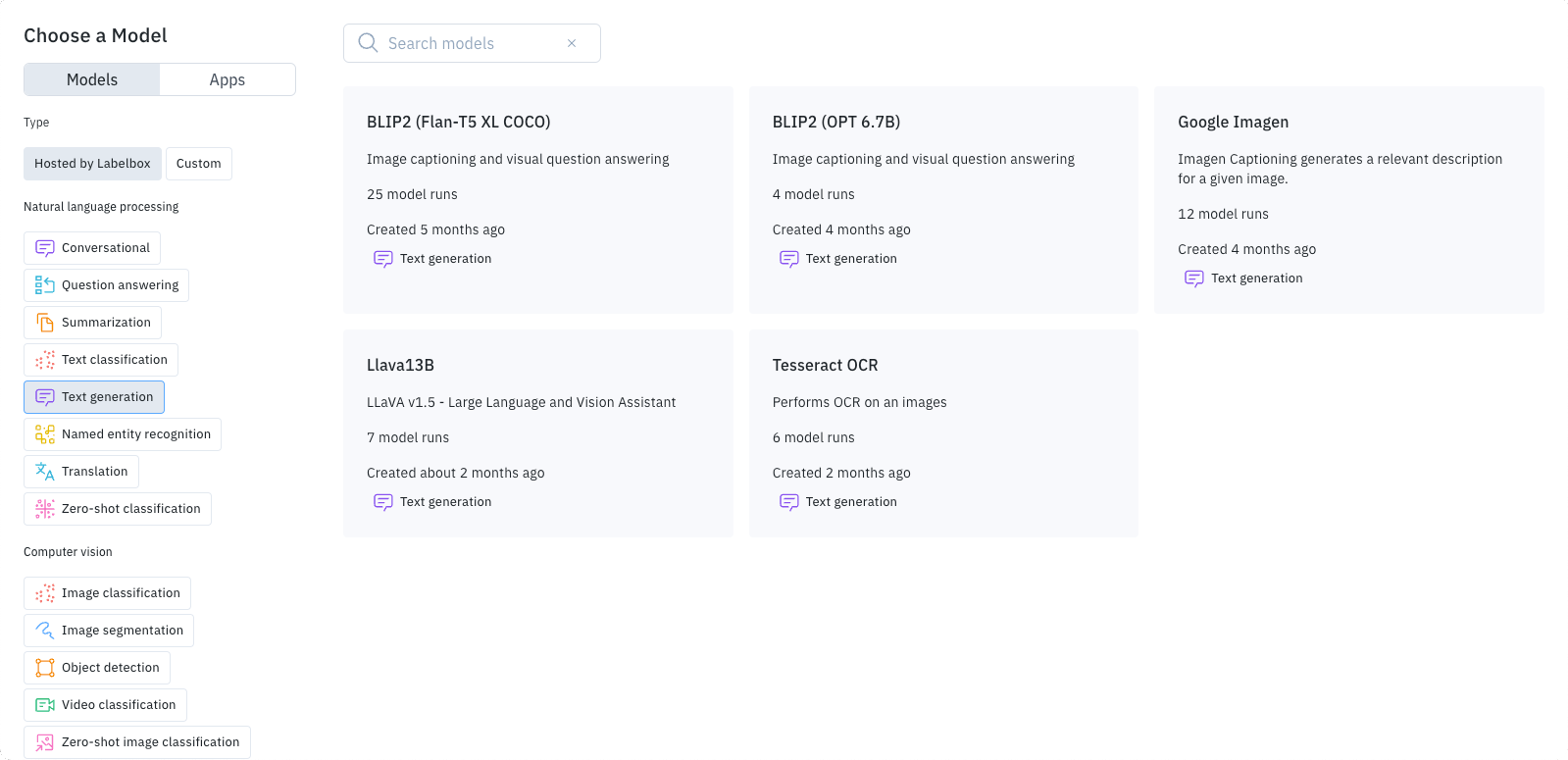Screen dimensions: 1568x760
Task: Click Imagen Captioning generates description text
Action: [1340, 169]
